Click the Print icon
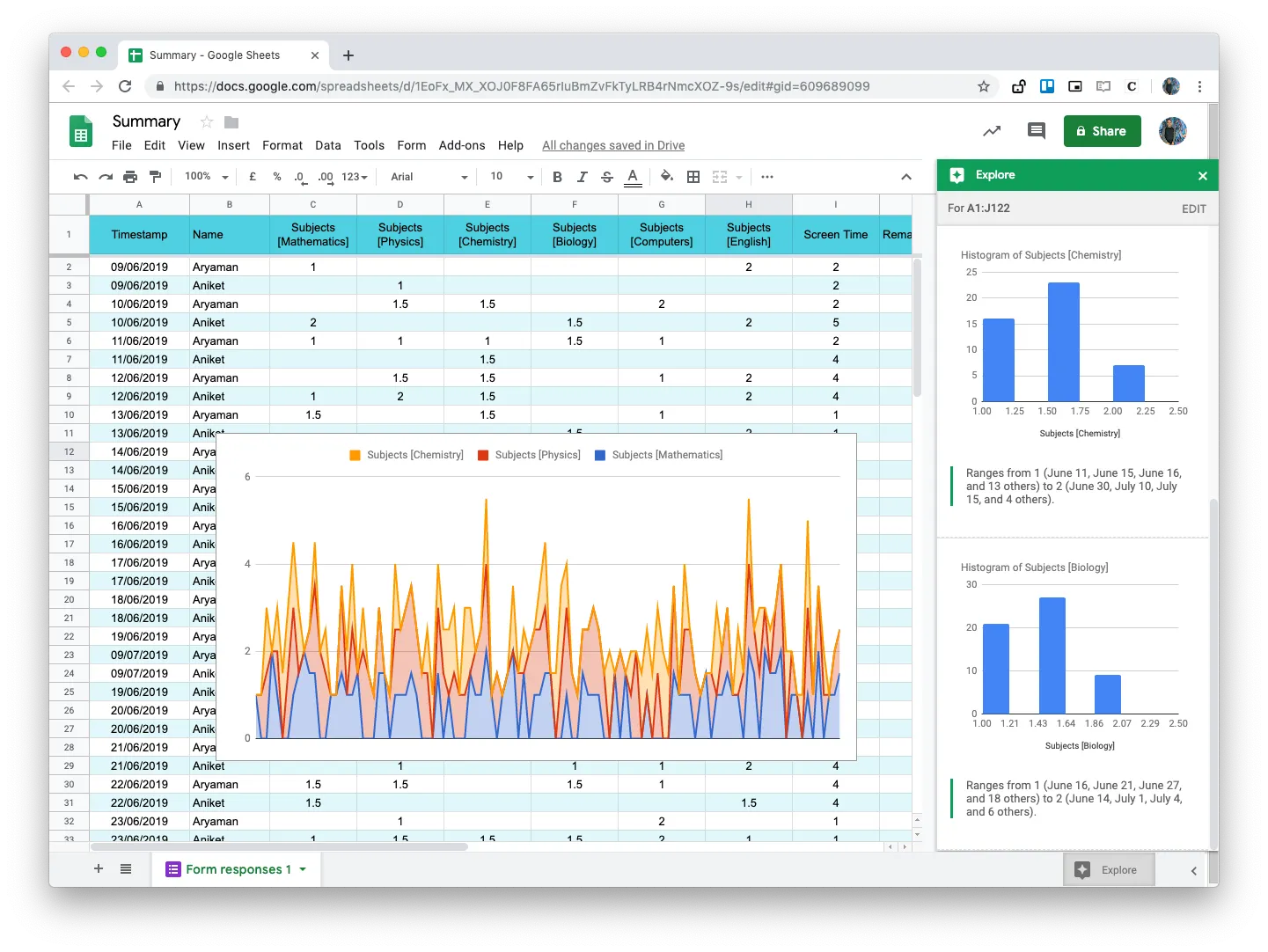This screenshot has width=1268, height=952. 130,177
